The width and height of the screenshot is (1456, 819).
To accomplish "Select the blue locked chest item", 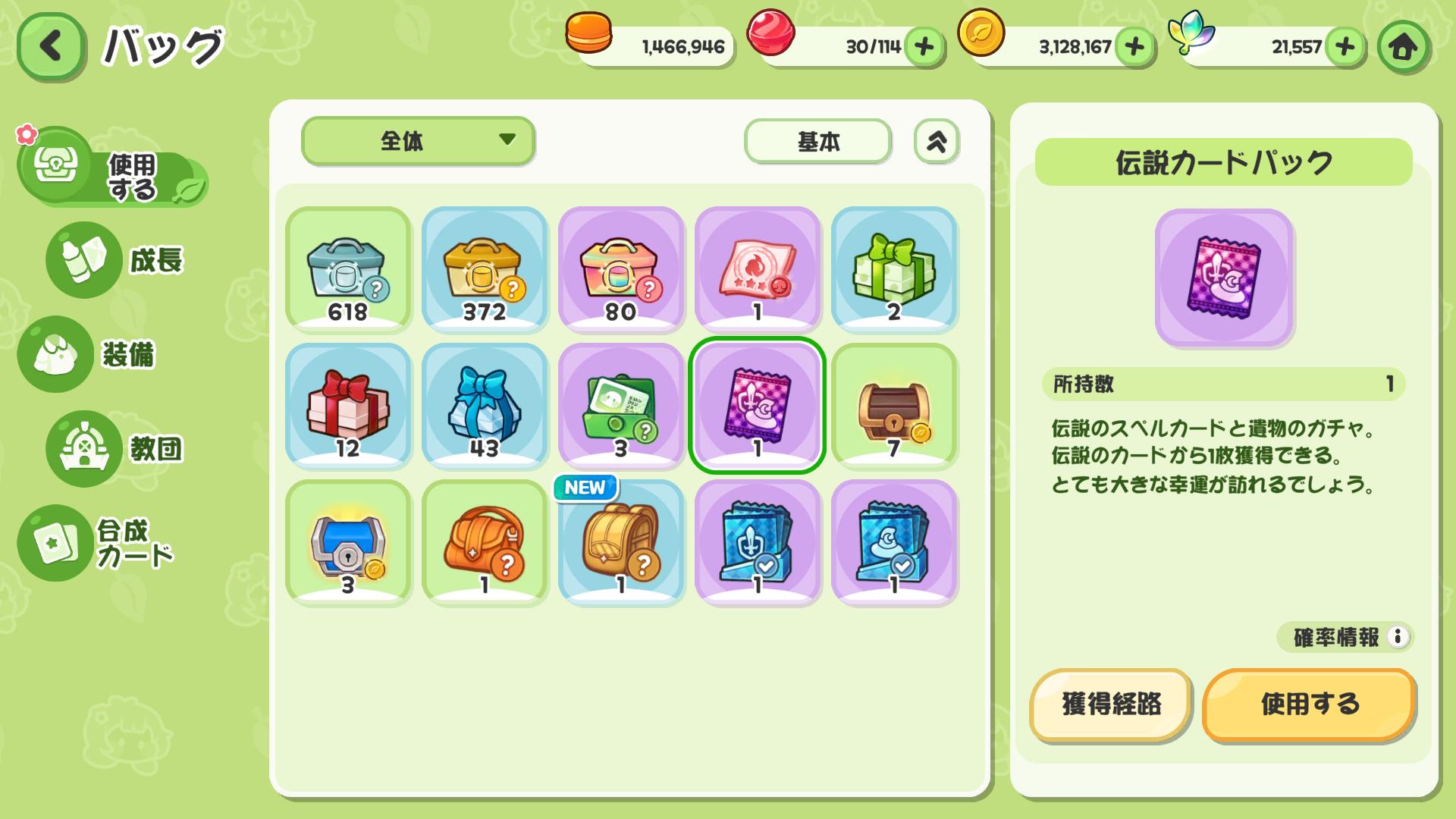I will 348,542.
